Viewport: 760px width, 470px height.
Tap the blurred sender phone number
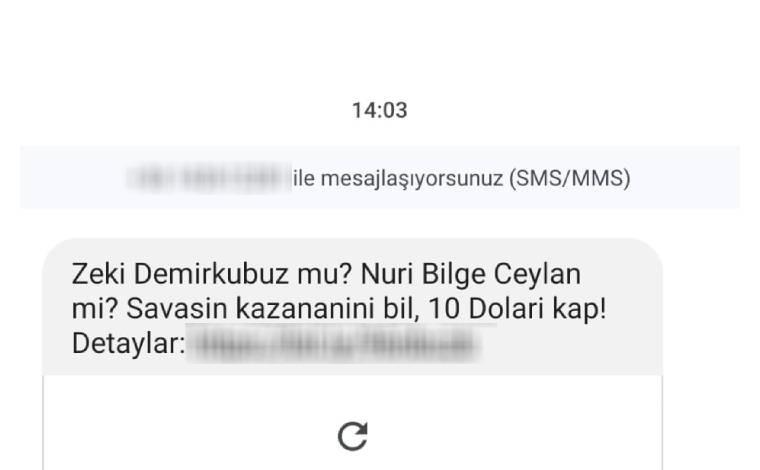tap(209, 178)
